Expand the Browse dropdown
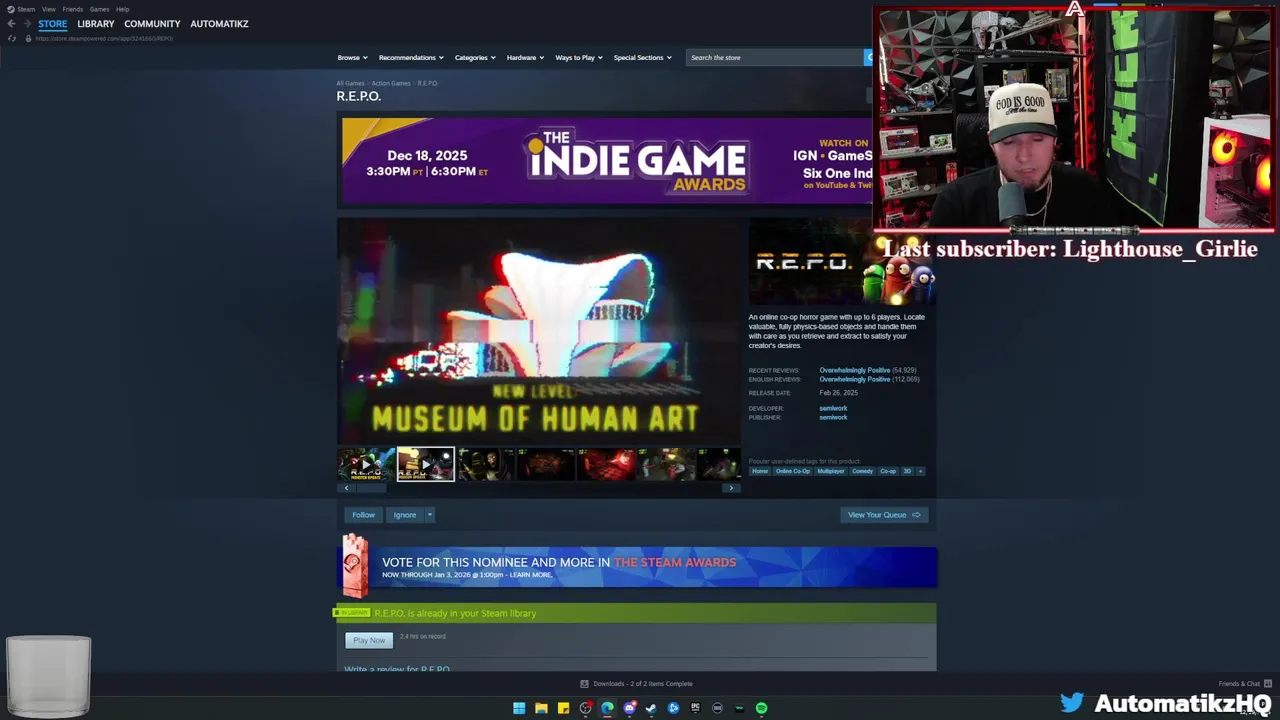1280x720 pixels. tap(352, 57)
